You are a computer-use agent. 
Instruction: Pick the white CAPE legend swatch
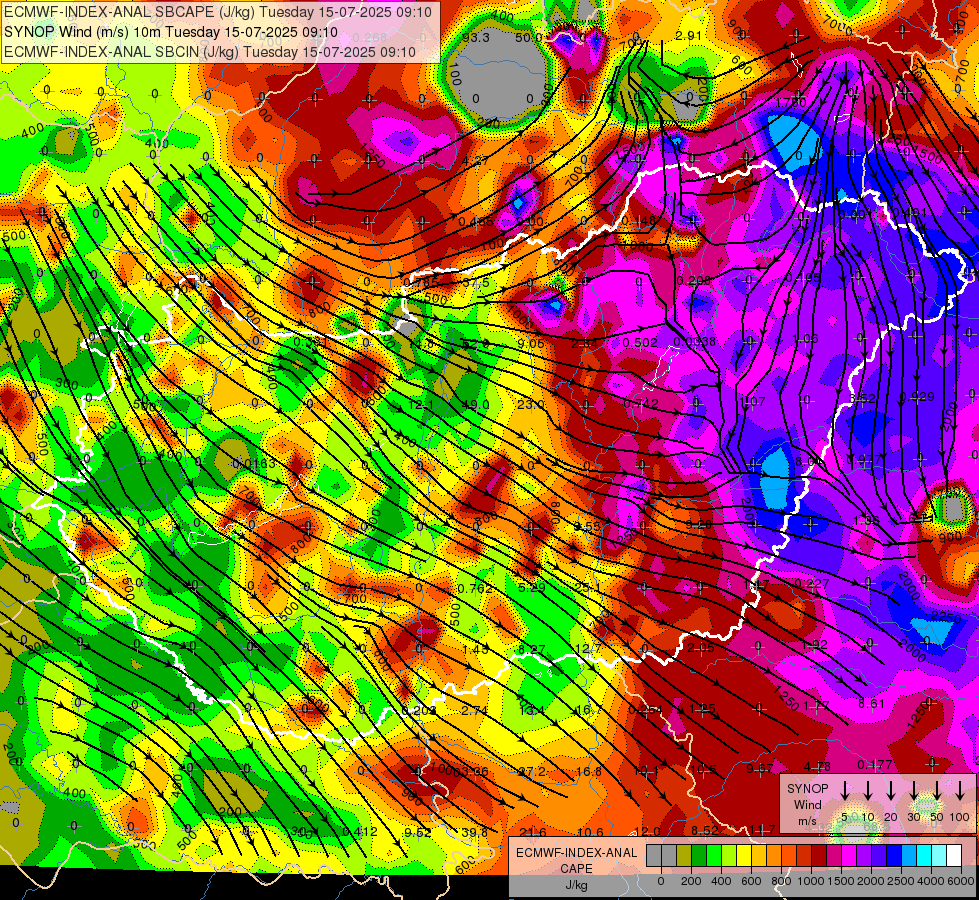point(954,856)
